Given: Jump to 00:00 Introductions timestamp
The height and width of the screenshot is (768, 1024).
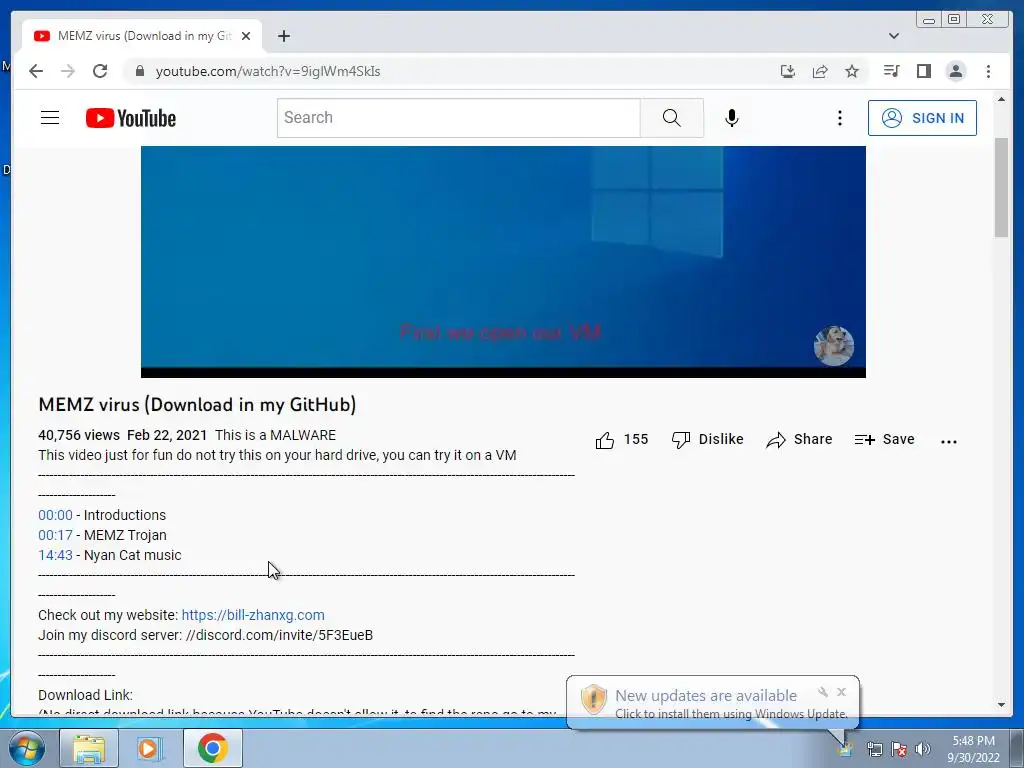Looking at the screenshot, I should click(56, 515).
